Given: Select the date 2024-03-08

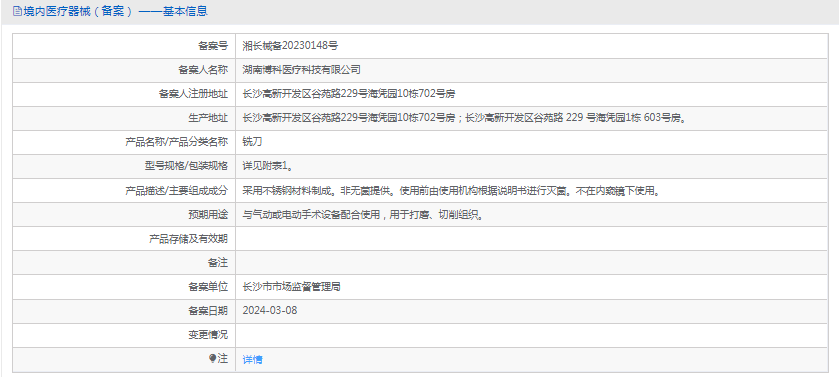Looking at the screenshot, I should pyautogui.click(x=270, y=311).
